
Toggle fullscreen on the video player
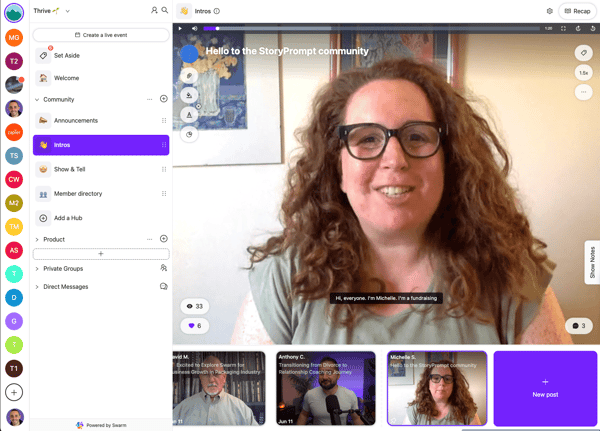pos(563,28)
